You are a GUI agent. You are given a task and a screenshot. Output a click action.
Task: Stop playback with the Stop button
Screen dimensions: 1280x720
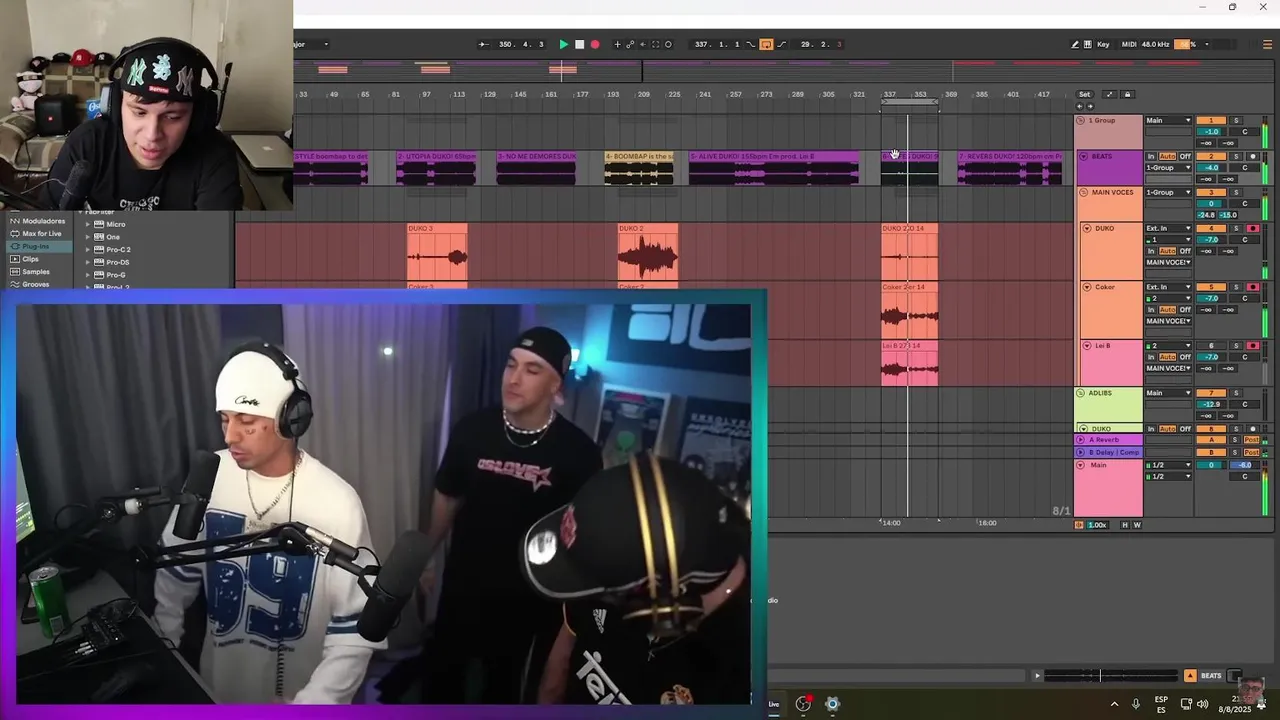pos(580,44)
